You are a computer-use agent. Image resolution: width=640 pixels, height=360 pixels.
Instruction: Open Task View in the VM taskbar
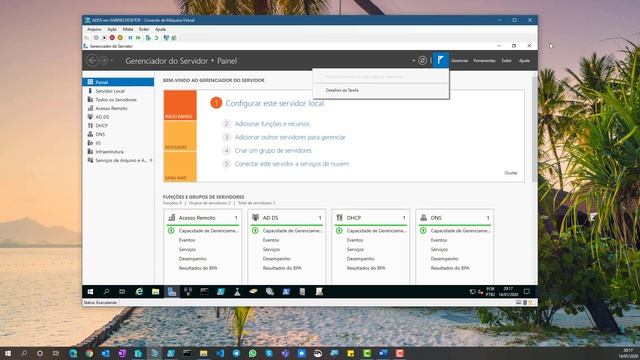click(x=122, y=291)
